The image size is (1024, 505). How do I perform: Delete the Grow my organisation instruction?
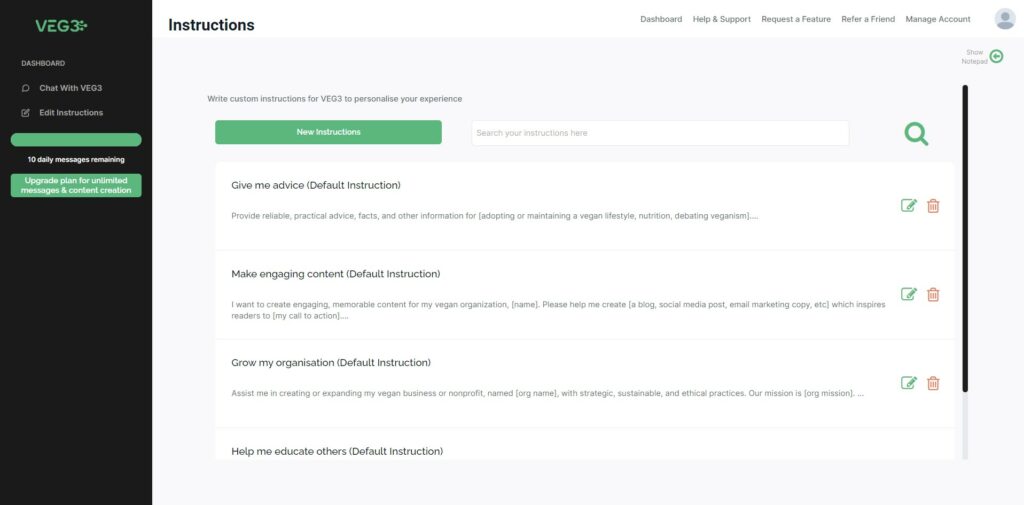pyautogui.click(x=933, y=383)
